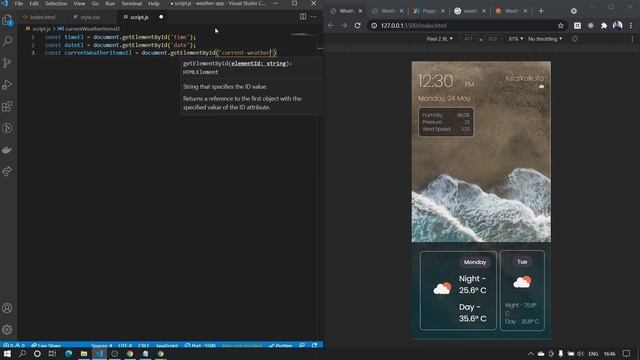Click Prettier in the status bar
Viewport: 640px width, 360px height.
pos(280,345)
